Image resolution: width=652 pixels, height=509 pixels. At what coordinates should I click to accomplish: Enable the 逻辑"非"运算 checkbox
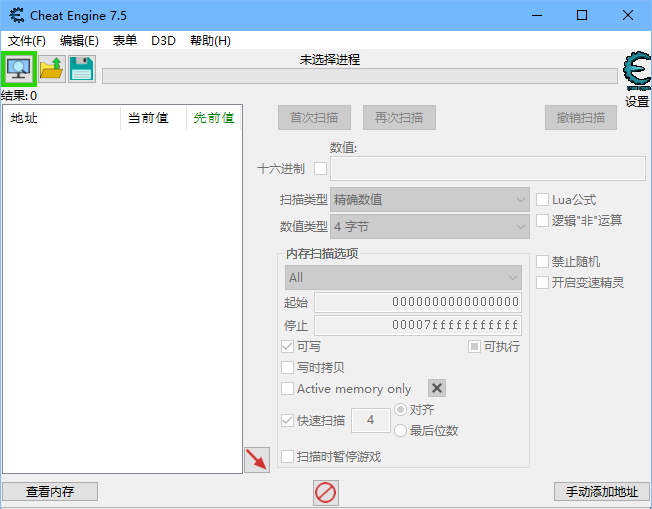pyautogui.click(x=542, y=220)
